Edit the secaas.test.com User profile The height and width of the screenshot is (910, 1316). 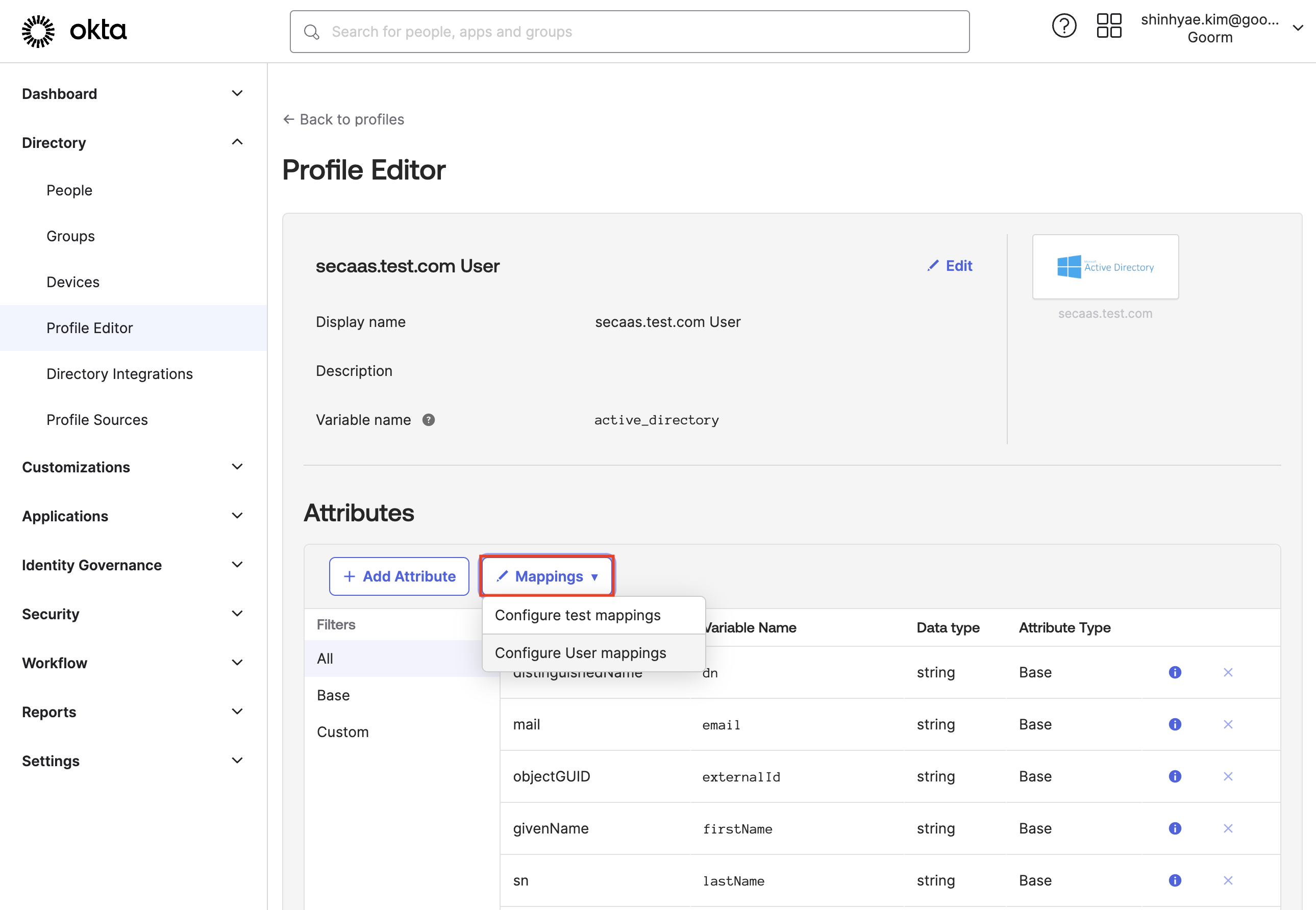950,266
